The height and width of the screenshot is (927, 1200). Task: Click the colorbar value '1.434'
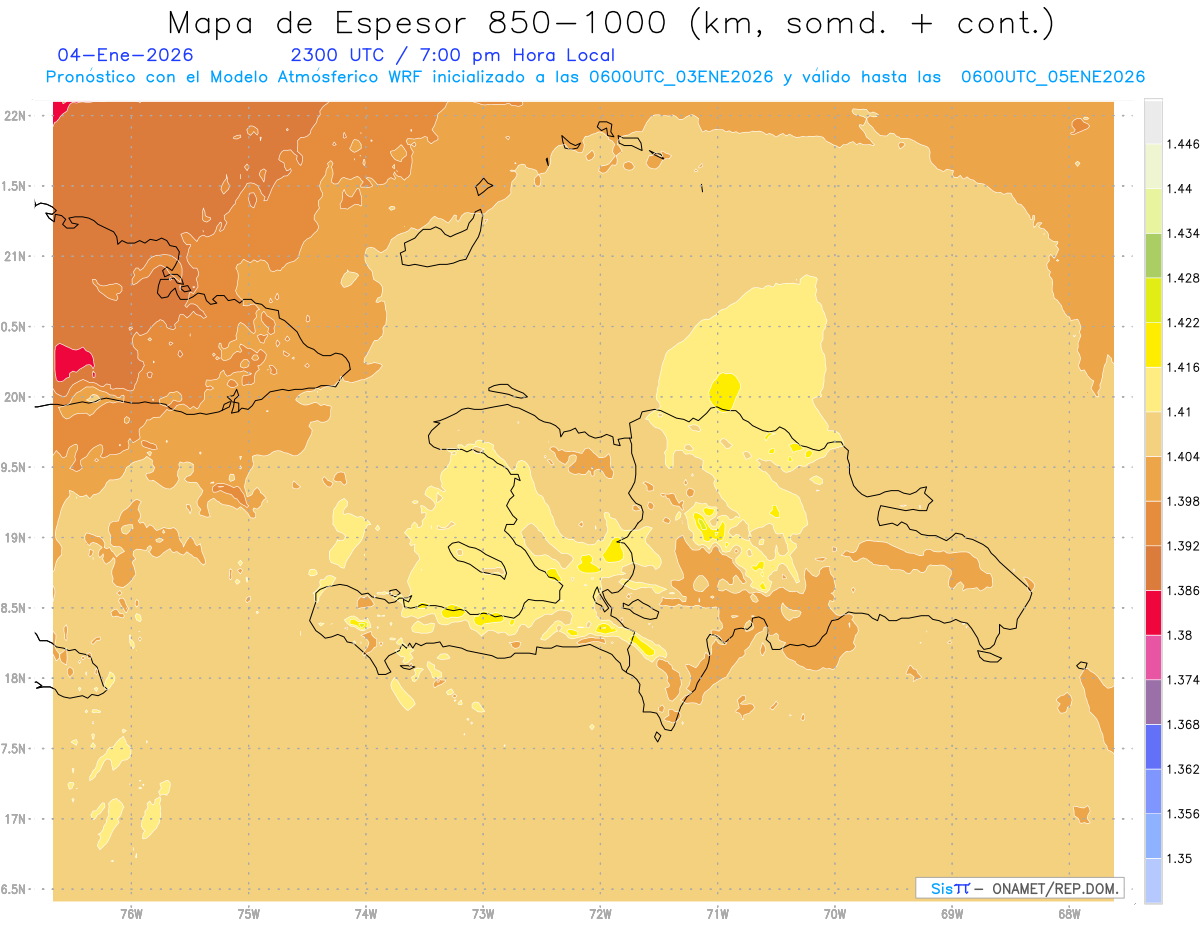pos(1183,233)
